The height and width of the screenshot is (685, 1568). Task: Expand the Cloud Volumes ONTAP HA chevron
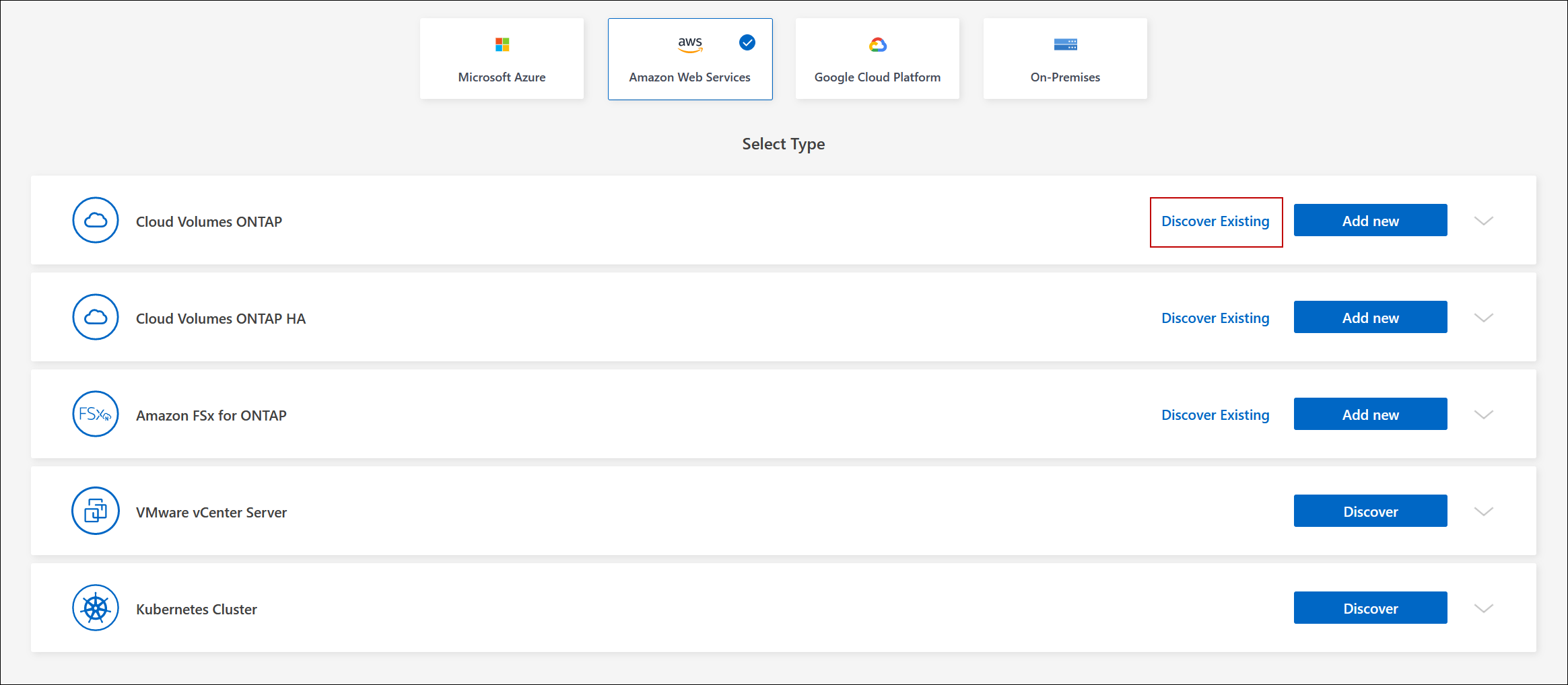coord(1484,318)
